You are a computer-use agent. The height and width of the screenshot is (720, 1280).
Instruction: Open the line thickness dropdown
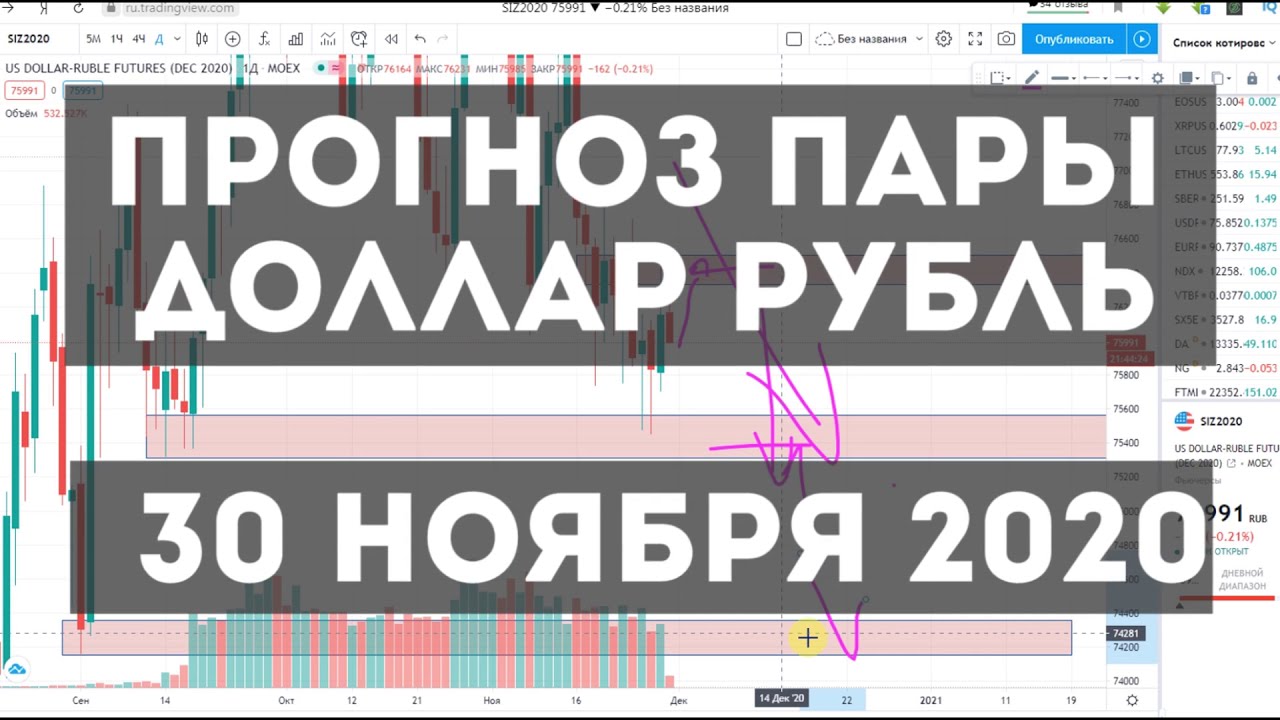point(1063,78)
